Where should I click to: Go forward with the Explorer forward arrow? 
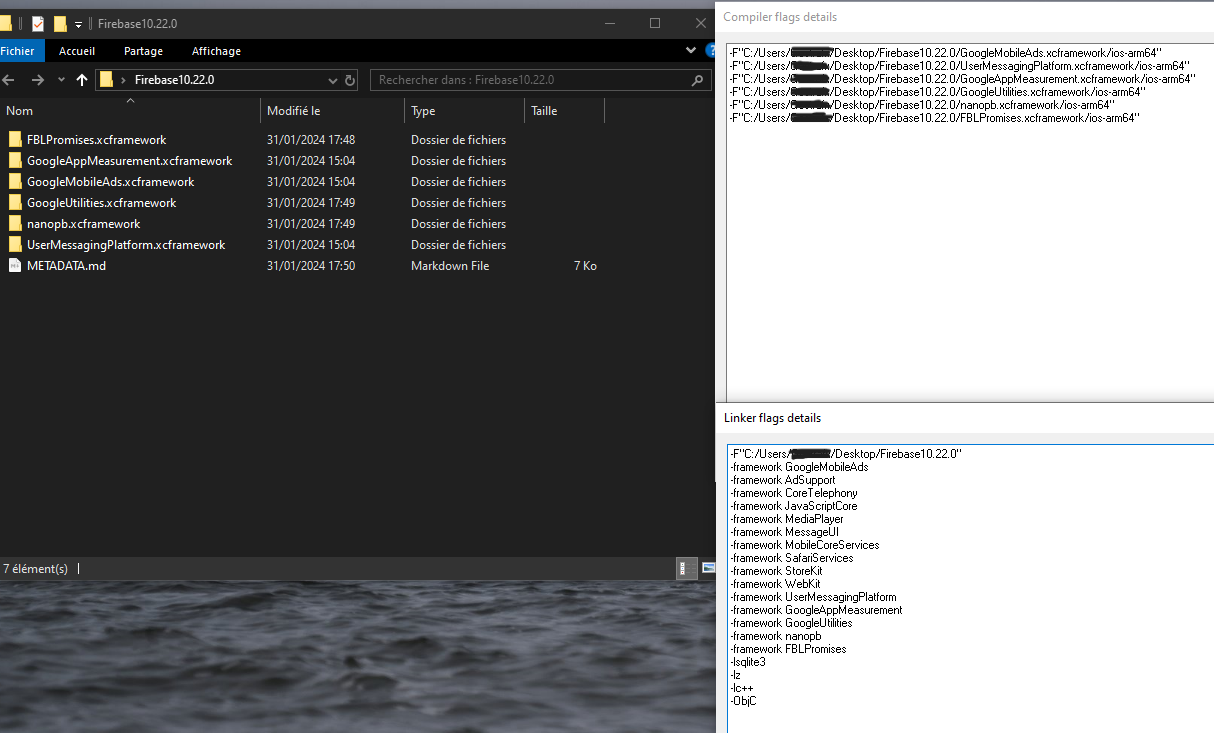[38, 80]
